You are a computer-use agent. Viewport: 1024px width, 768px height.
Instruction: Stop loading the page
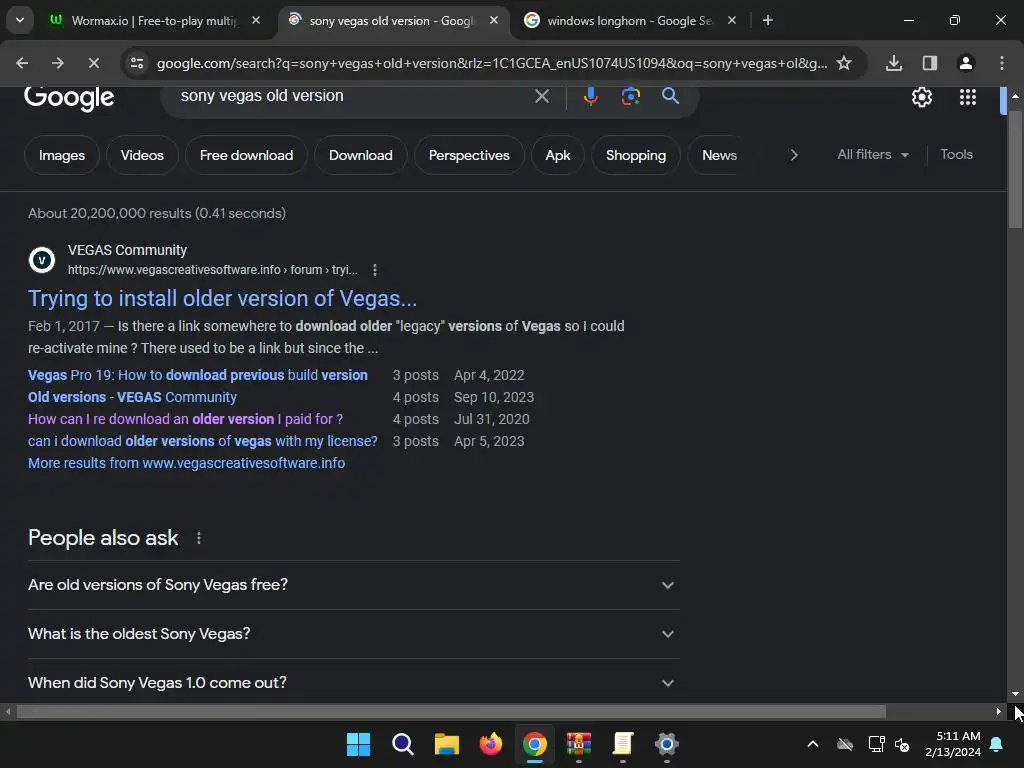(x=93, y=63)
